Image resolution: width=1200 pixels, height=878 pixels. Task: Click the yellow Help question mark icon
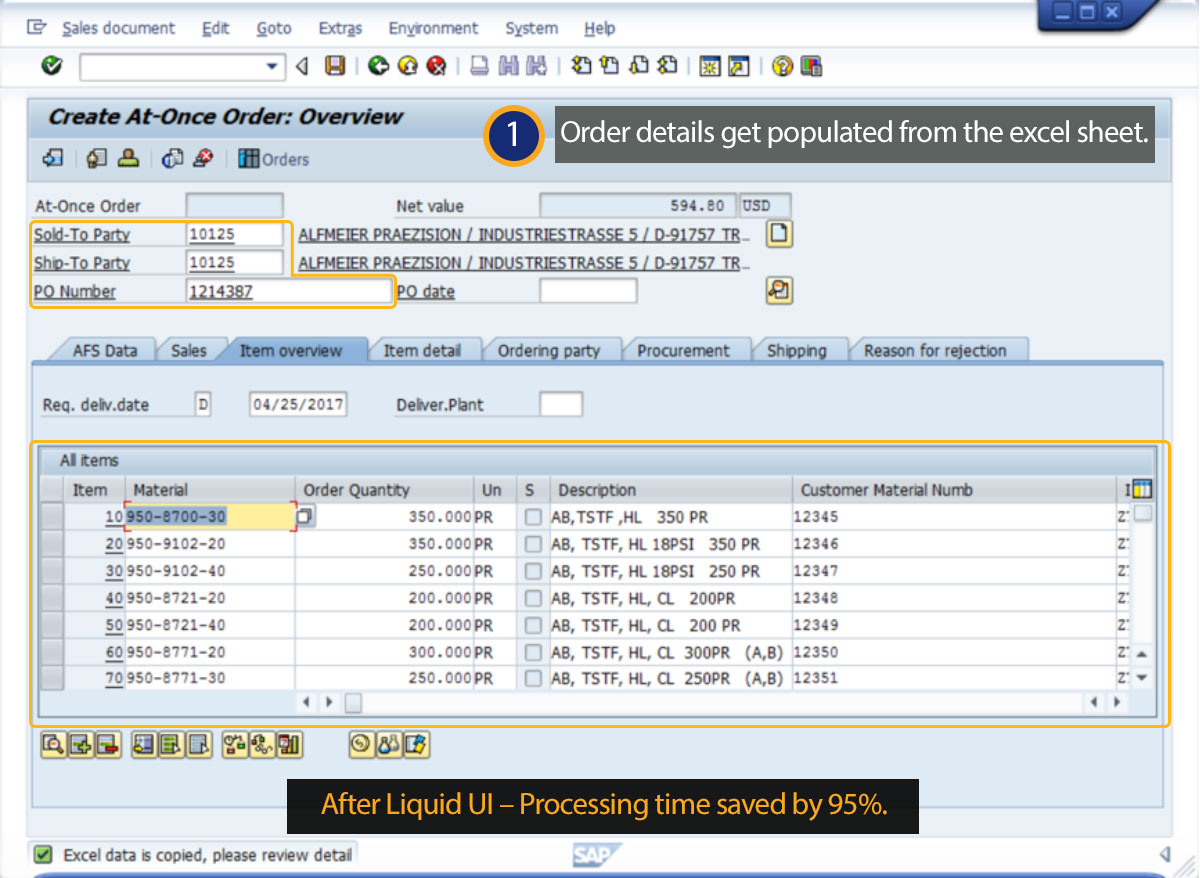coord(782,67)
